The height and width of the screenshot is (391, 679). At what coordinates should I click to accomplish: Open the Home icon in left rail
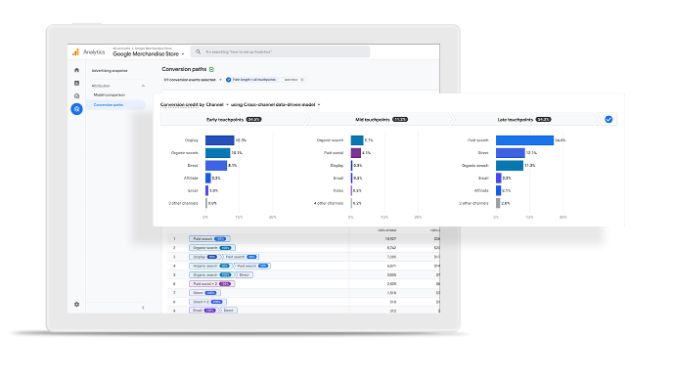77,70
